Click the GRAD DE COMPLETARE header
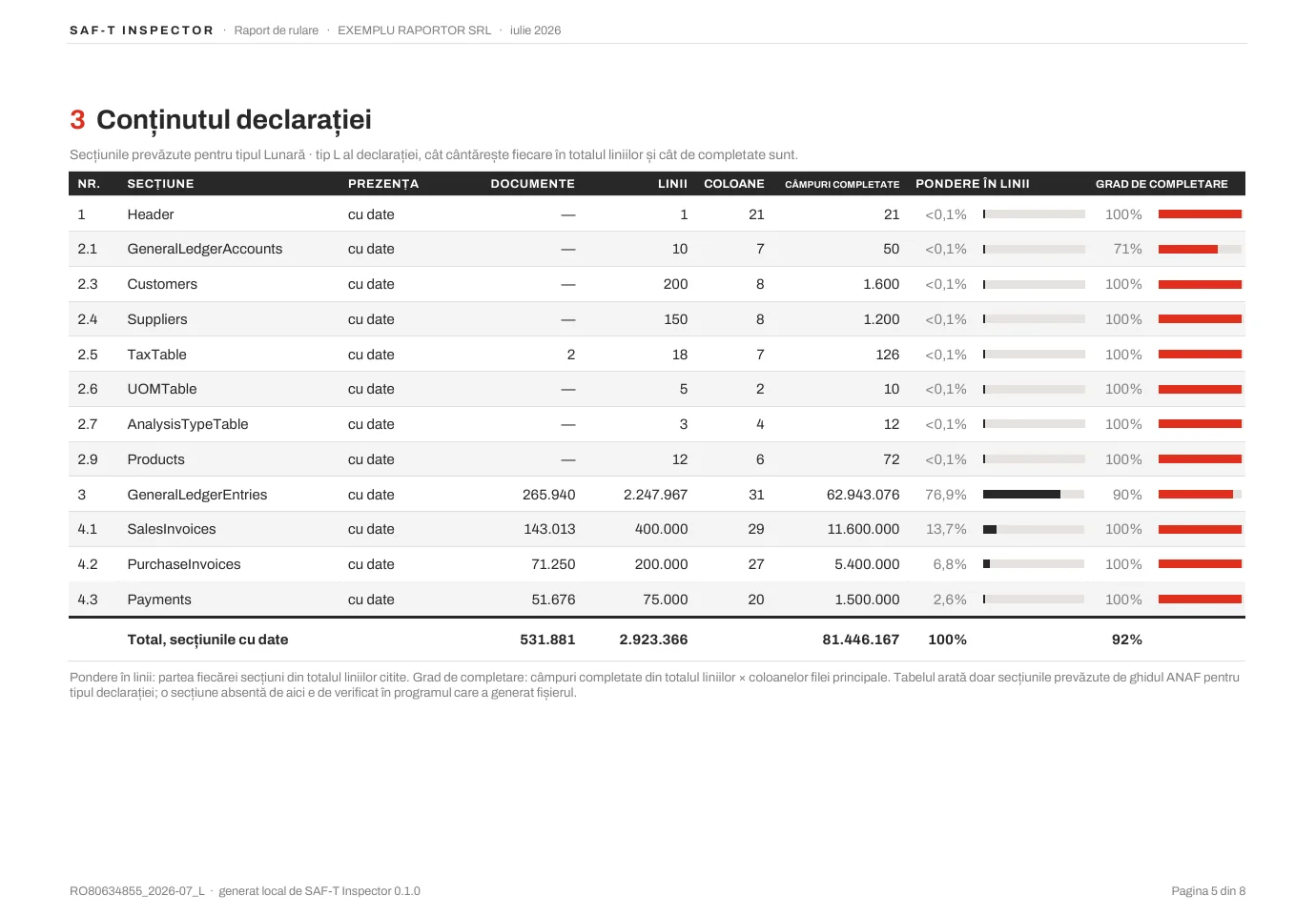This screenshot has width=1316, height=915. (1162, 184)
